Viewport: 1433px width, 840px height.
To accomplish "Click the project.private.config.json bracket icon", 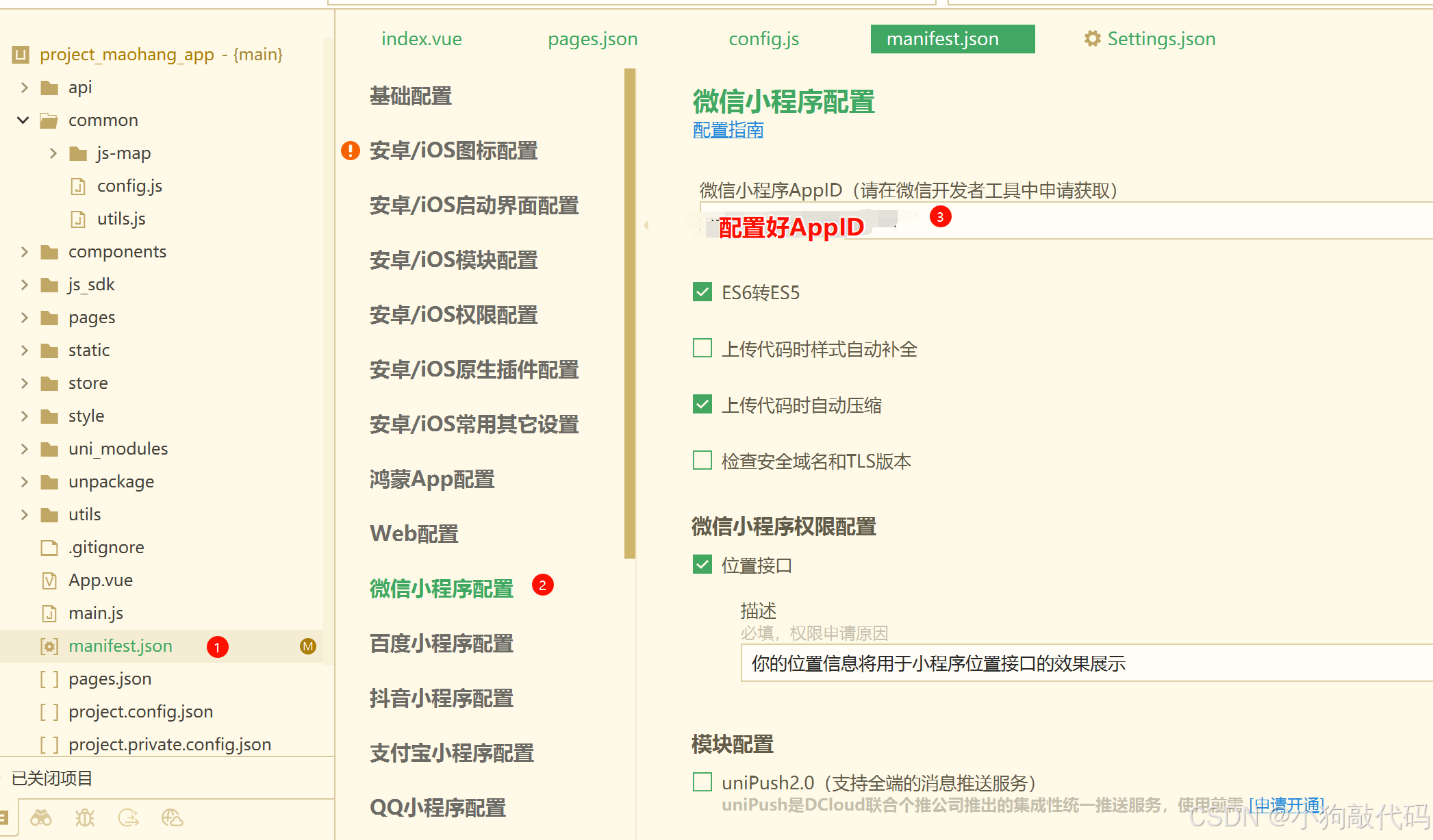I will [x=49, y=745].
